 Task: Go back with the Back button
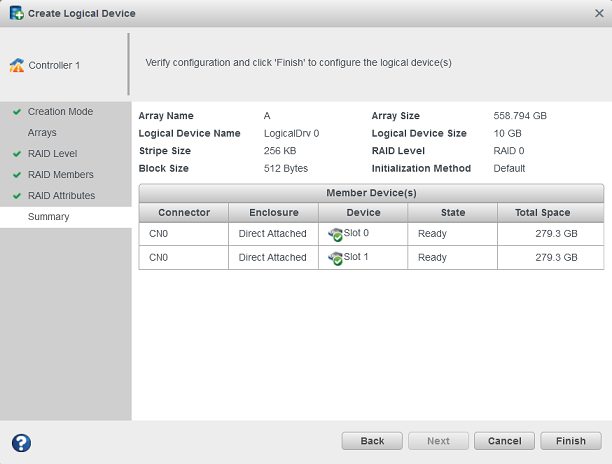372,441
